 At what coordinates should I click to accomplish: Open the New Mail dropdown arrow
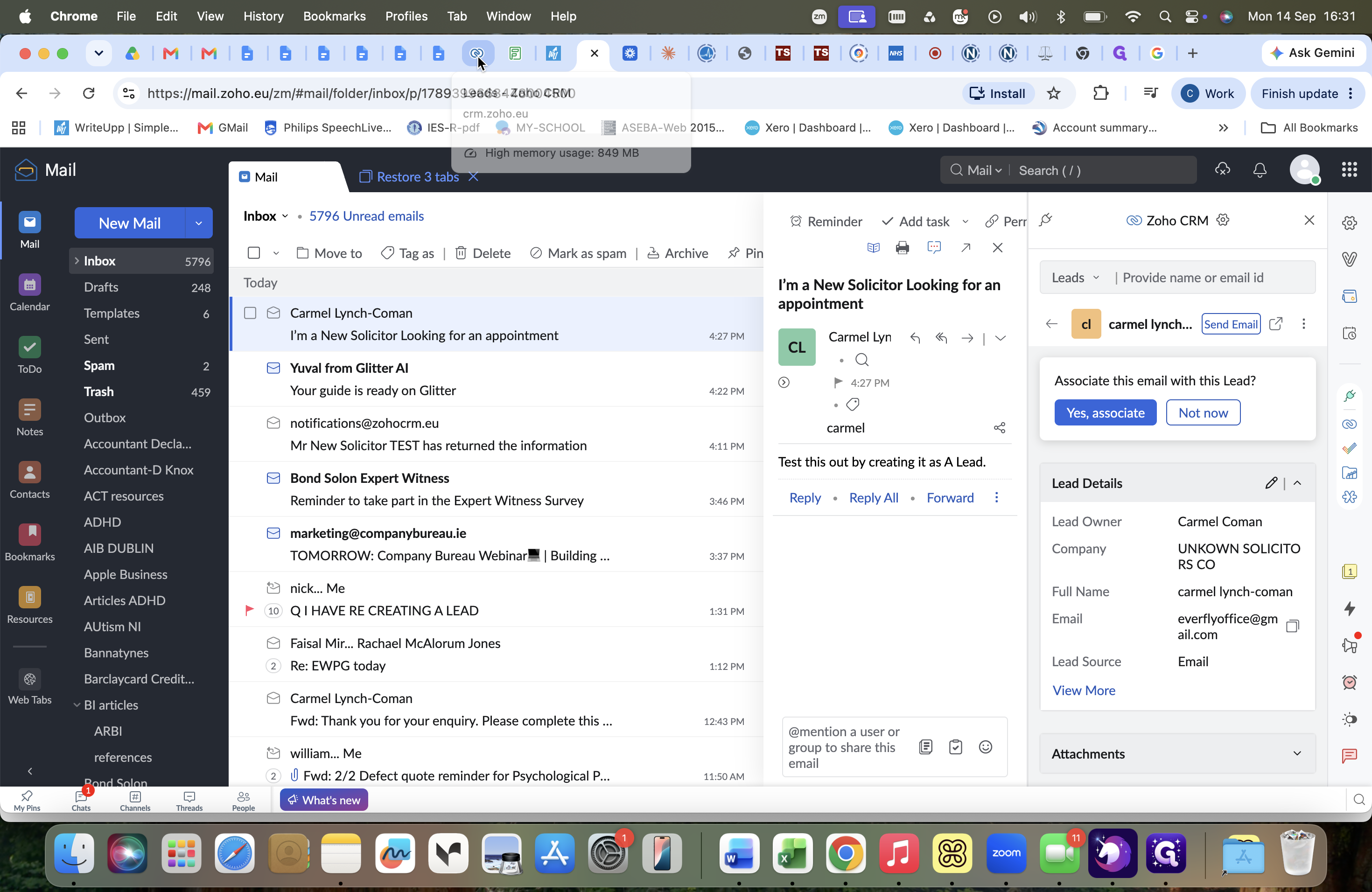(x=198, y=223)
